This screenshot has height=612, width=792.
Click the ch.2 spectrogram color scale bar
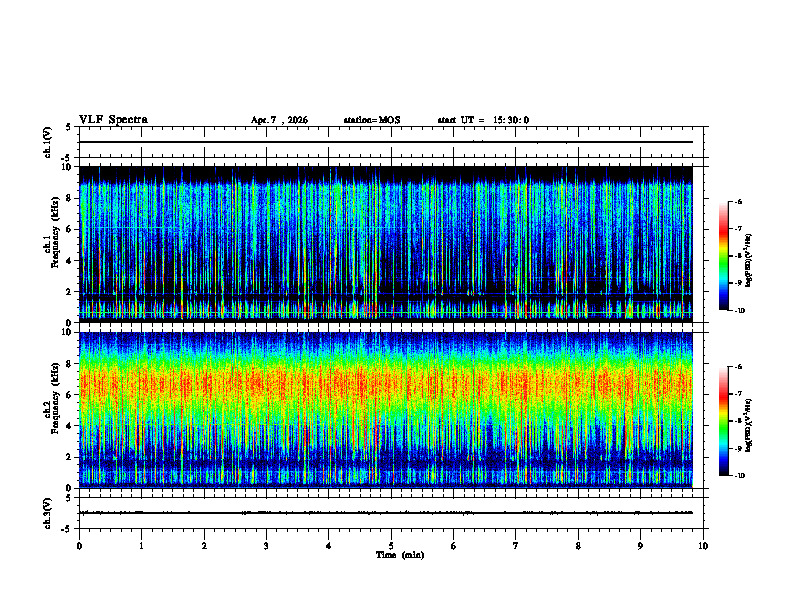coord(723,421)
